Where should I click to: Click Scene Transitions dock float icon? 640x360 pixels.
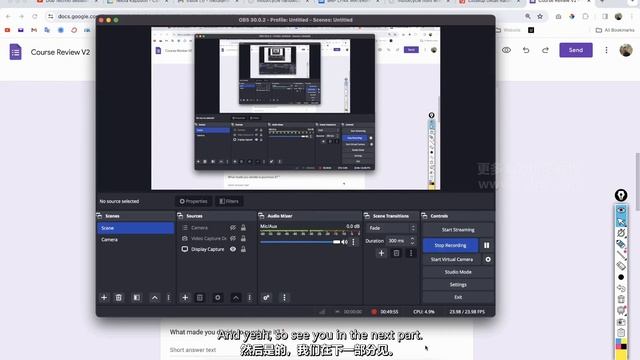click(x=367, y=216)
